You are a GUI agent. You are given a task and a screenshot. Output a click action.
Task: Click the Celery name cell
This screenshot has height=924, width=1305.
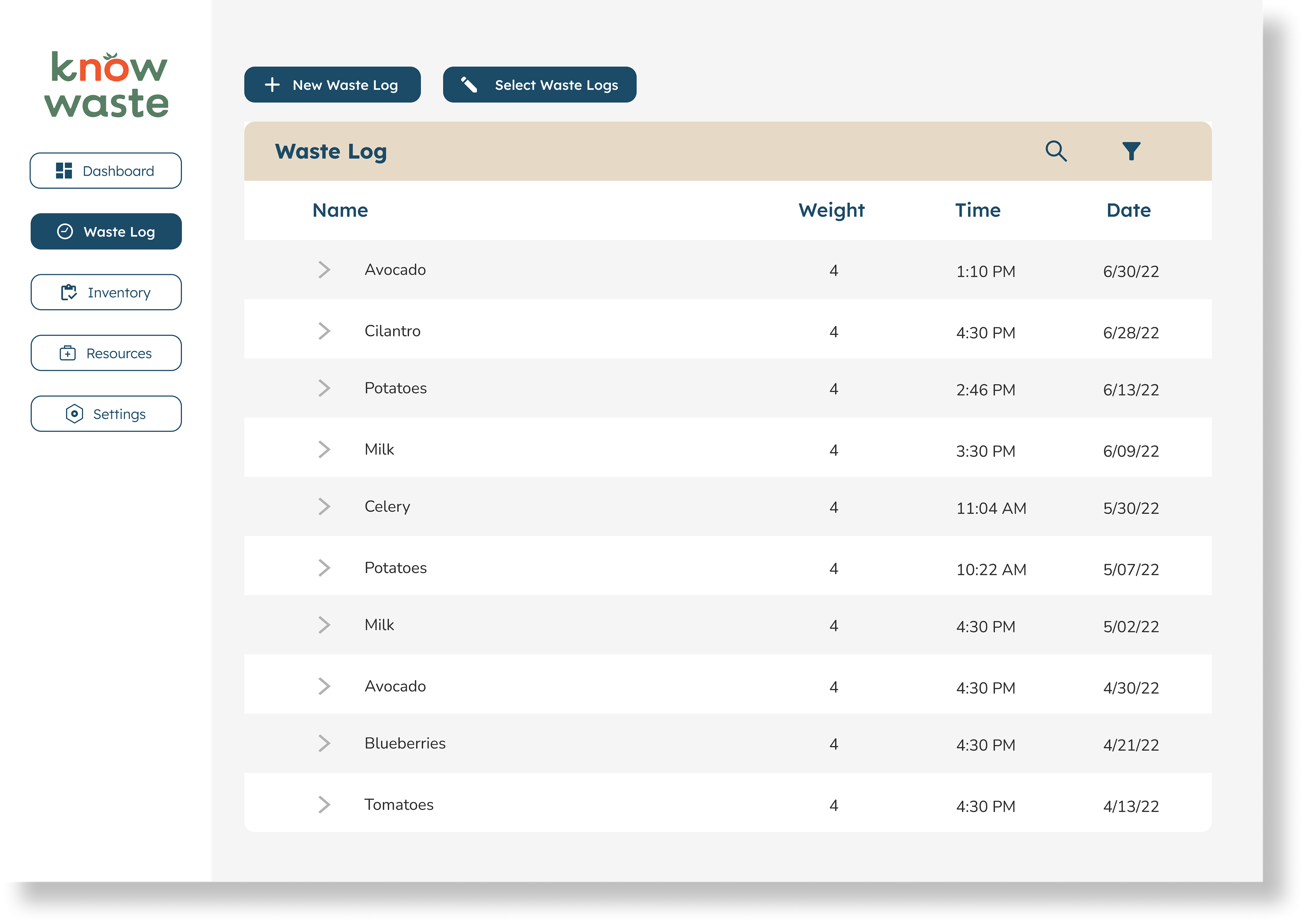(x=387, y=507)
